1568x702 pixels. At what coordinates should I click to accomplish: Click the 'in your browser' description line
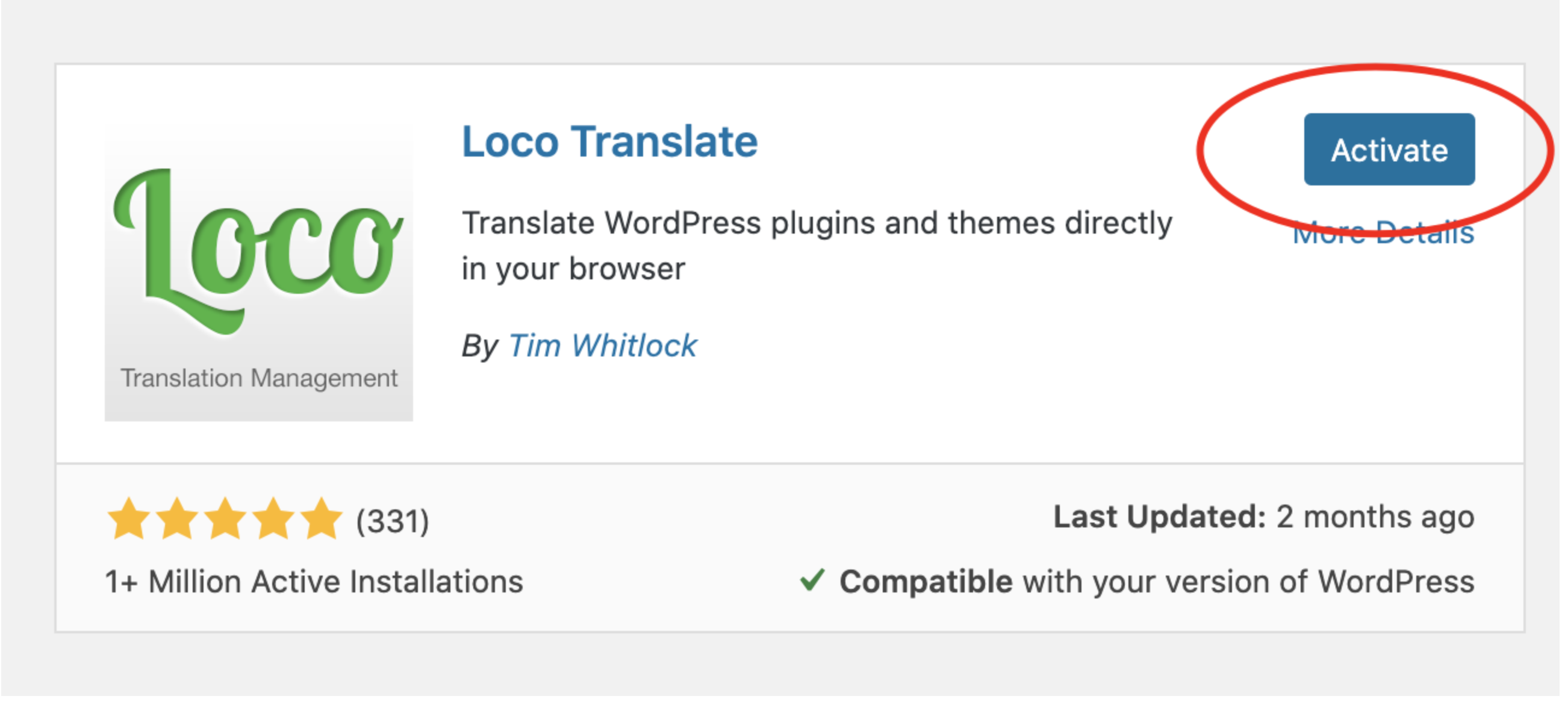coord(573,269)
